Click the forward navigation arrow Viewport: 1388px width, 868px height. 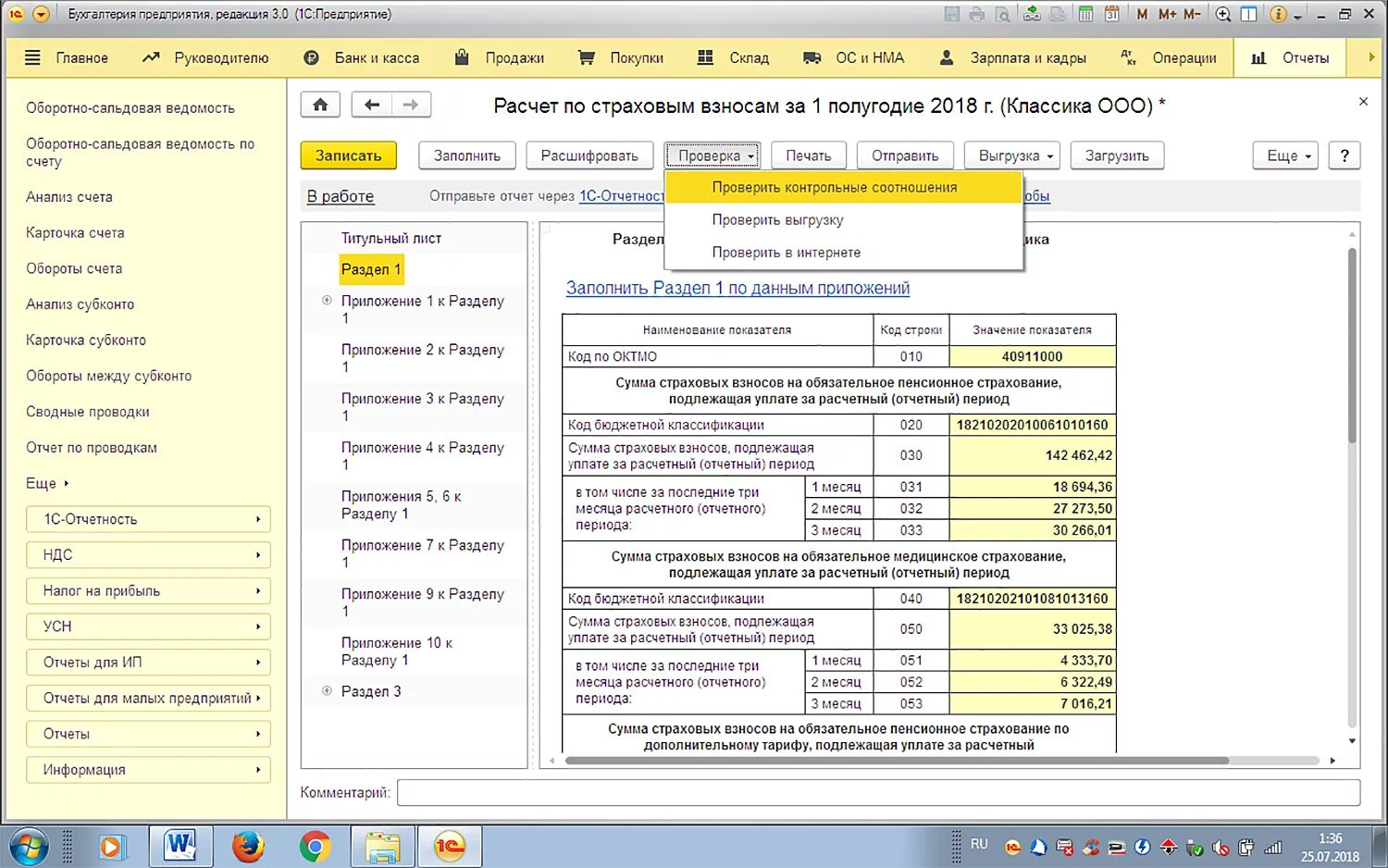click(x=411, y=105)
